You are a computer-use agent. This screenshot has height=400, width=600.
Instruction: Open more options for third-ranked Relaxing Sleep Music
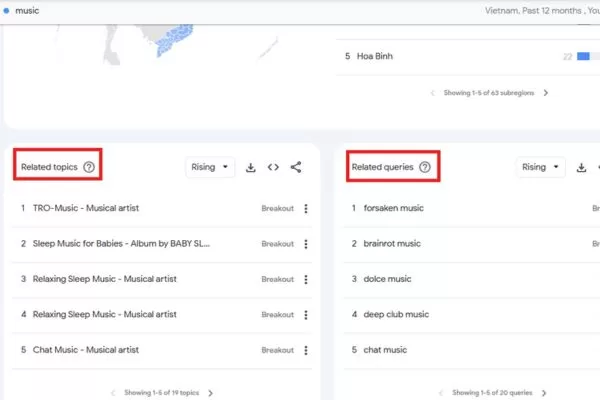click(x=306, y=279)
